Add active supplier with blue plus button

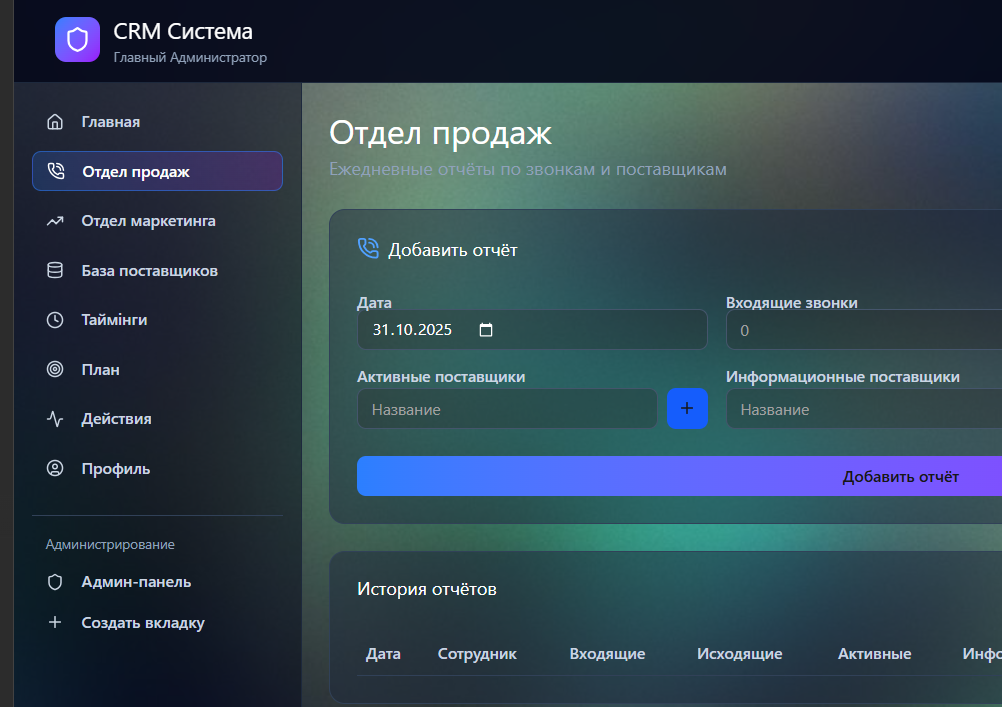(x=687, y=408)
